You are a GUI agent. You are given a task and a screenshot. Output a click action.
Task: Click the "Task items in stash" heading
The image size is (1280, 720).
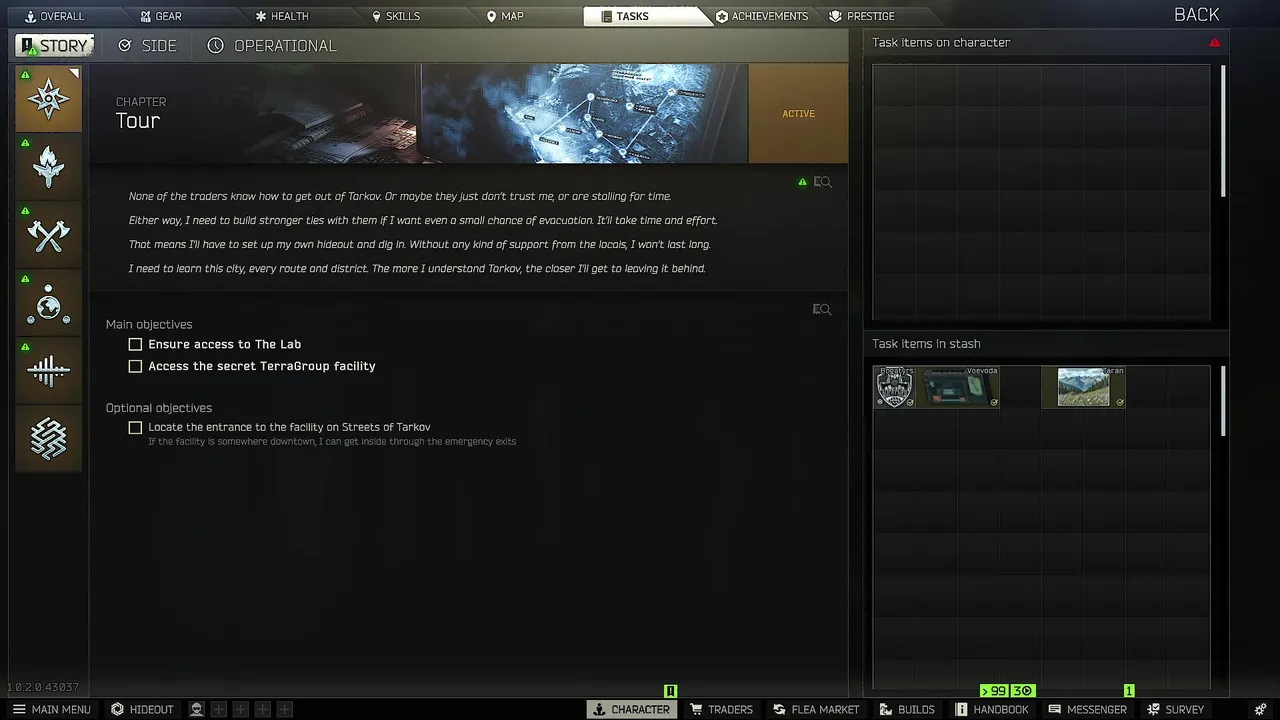click(926, 344)
